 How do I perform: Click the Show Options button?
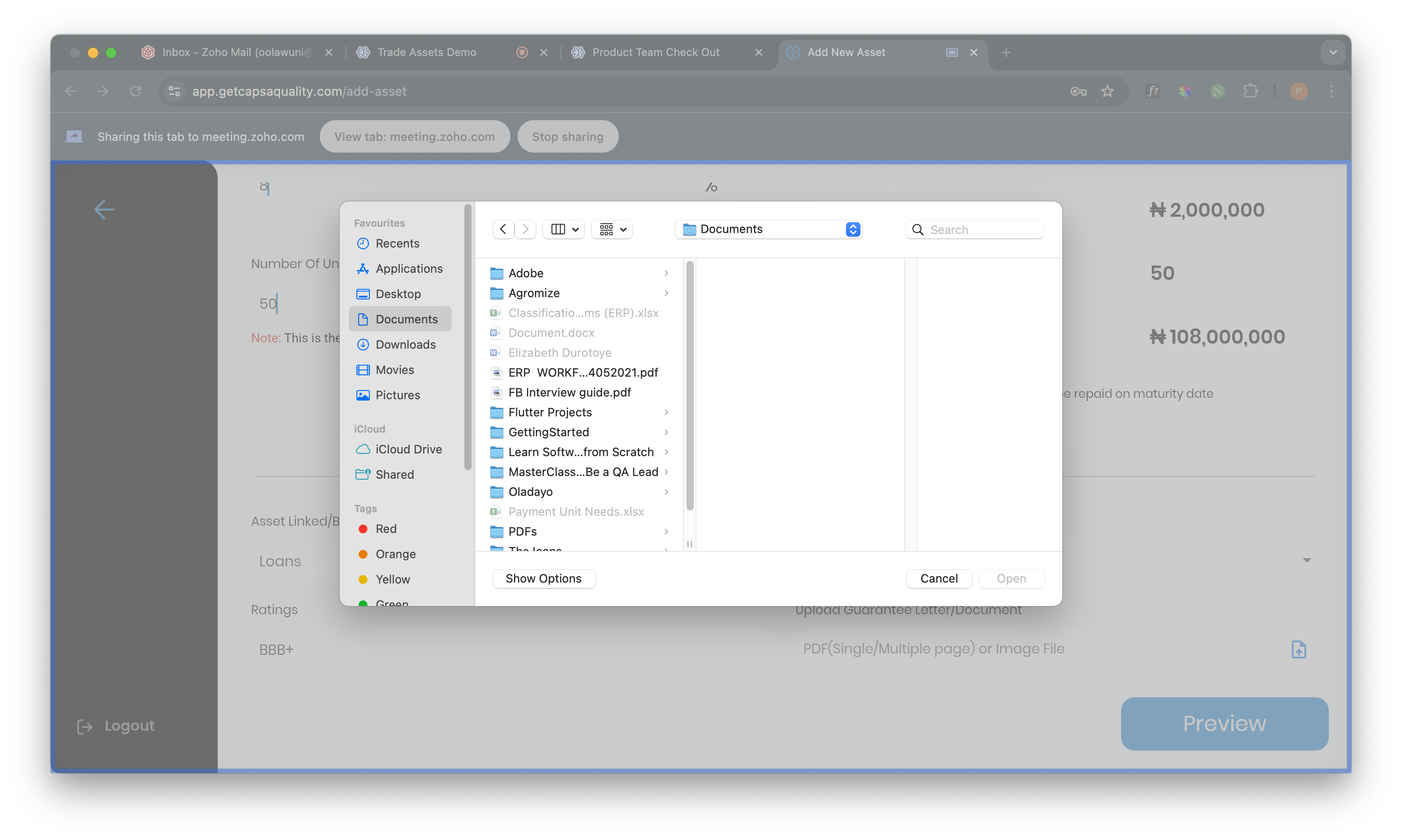pos(543,579)
